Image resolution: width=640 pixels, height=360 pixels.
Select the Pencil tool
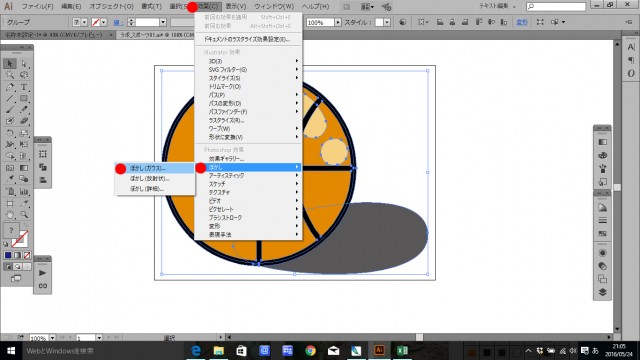pos(24,110)
